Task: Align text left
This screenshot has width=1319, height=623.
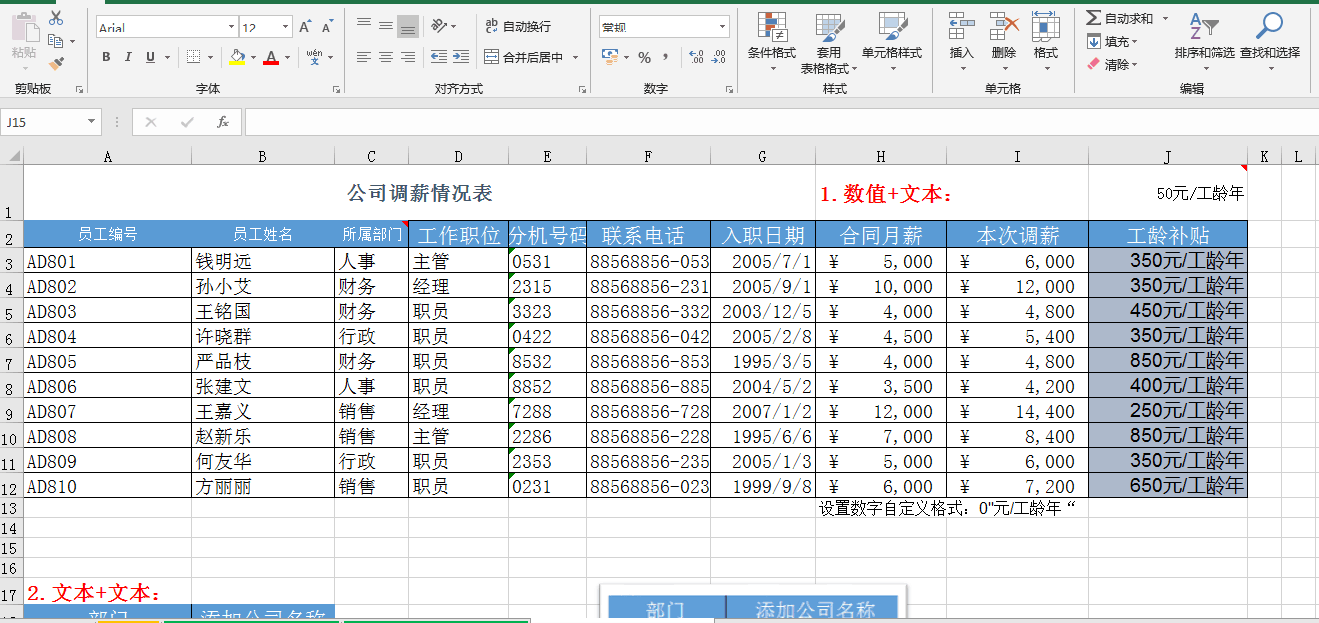Action: pos(364,57)
